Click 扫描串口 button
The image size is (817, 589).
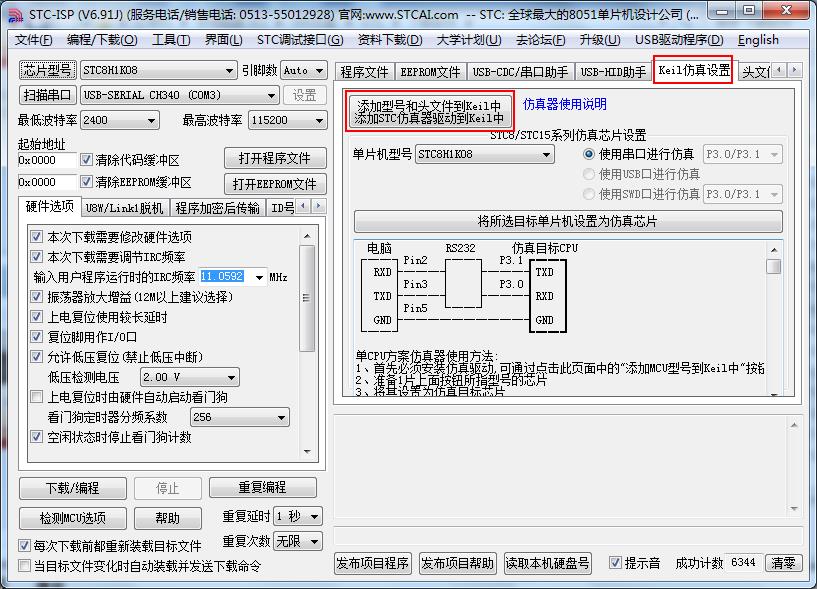click(47, 95)
